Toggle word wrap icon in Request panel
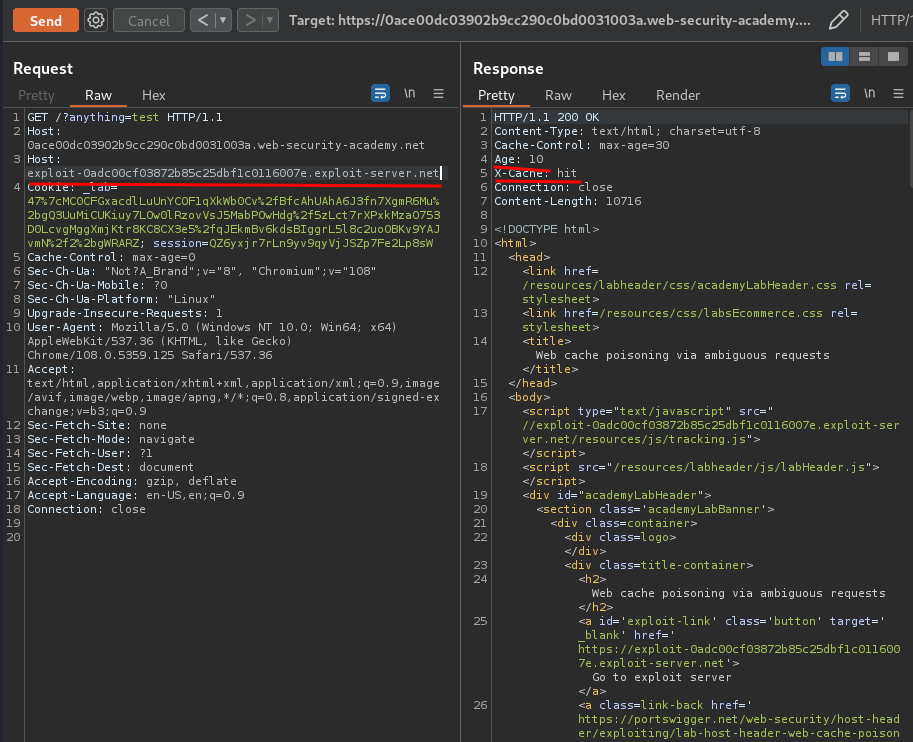The height and width of the screenshot is (742, 913). [380, 93]
